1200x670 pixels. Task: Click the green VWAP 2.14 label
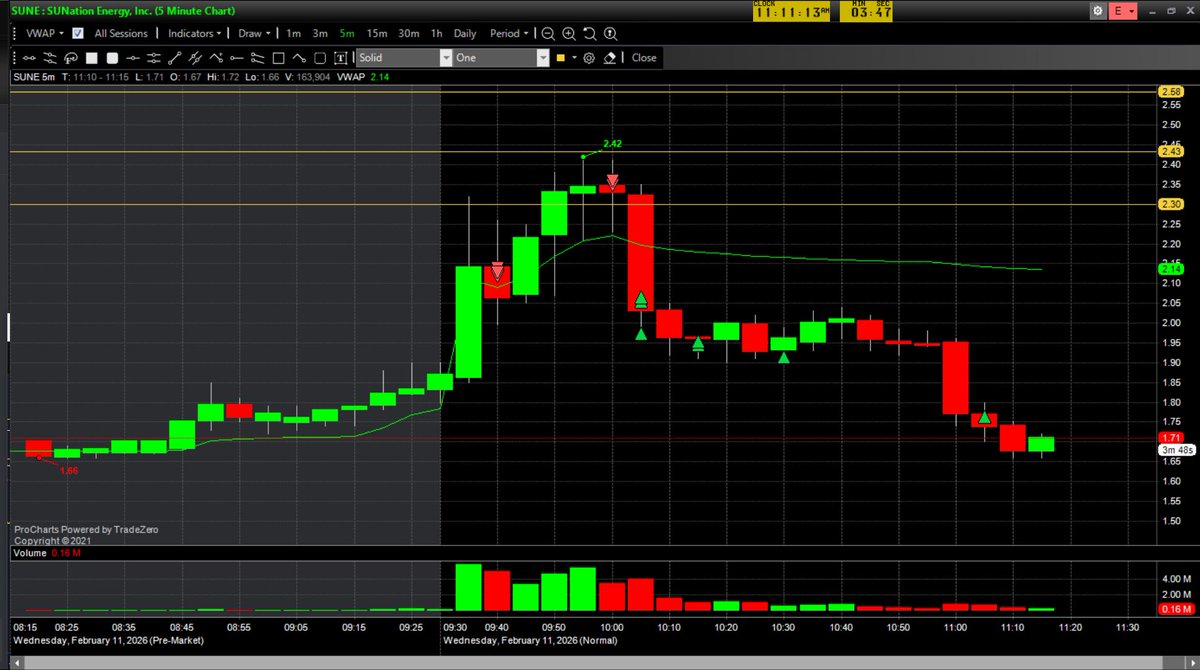coord(1170,268)
